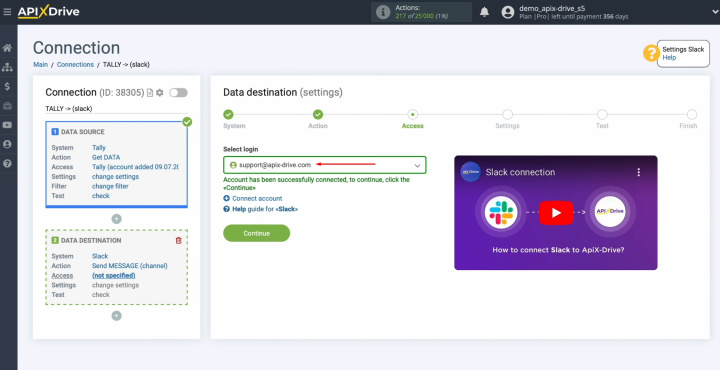Click the notification bell icon
Viewport: 720px width, 370px height.
(484, 12)
